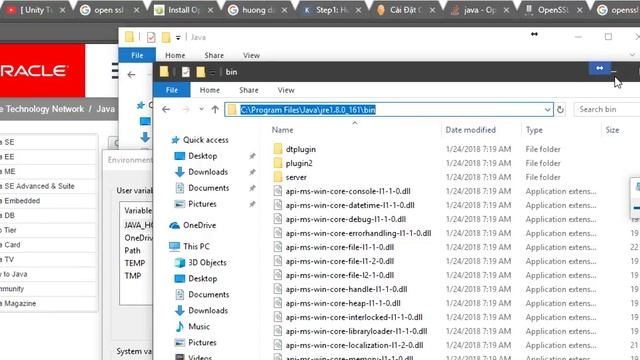Click Java breadcrumb link on Oracle page

tap(105, 109)
